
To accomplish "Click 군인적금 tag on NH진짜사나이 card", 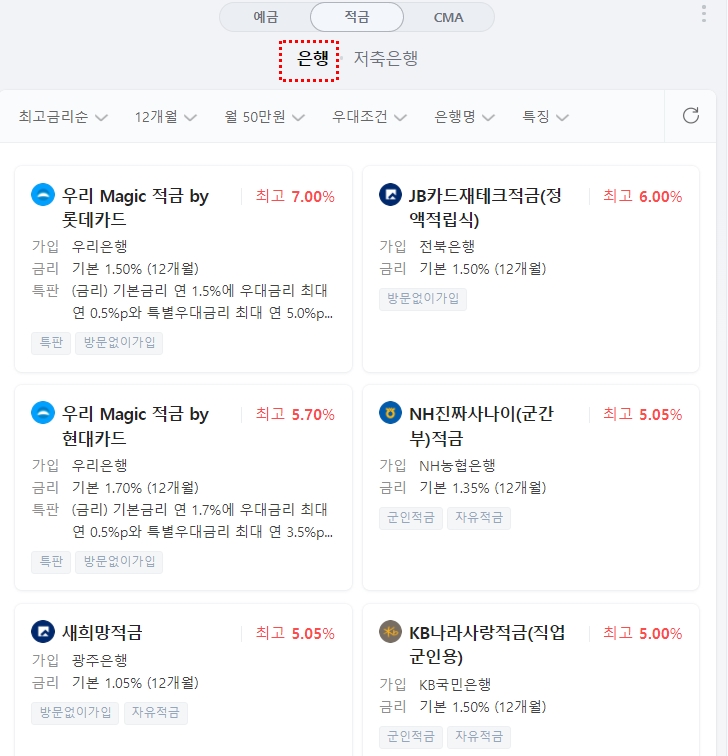I will [x=411, y=518].
